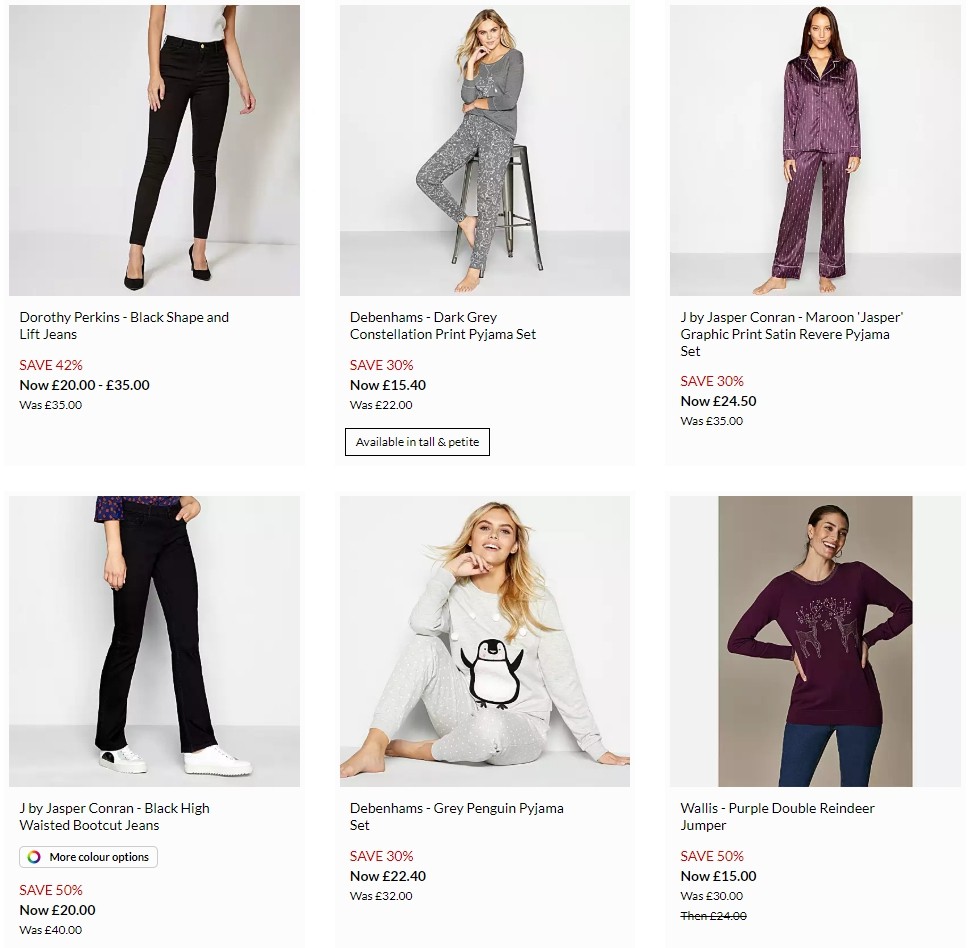Click the SAVE 50% label under the jumper

click(711, 856)
